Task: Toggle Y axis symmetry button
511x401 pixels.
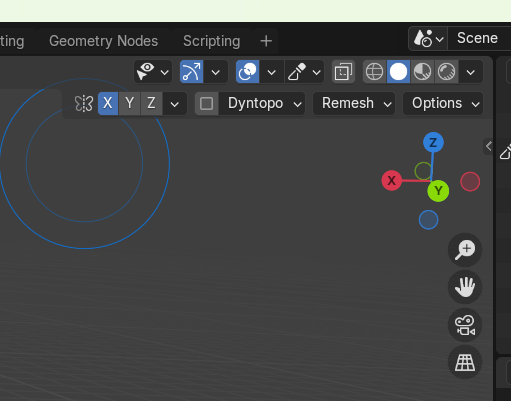Action: (x=129, y=103)
